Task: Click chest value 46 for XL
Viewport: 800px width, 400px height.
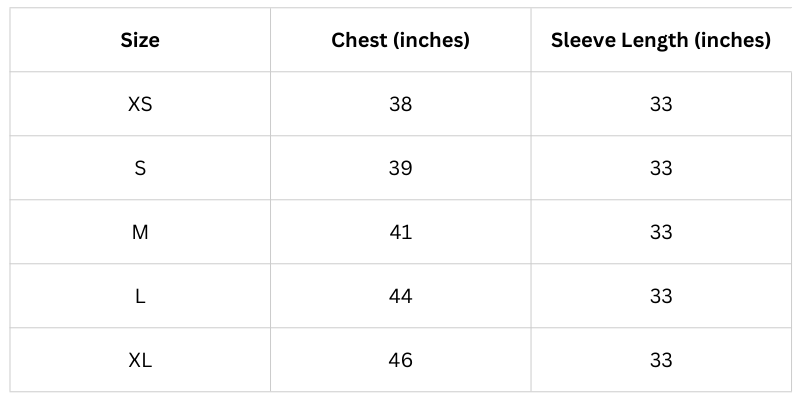Action: [x=401, y=360]
